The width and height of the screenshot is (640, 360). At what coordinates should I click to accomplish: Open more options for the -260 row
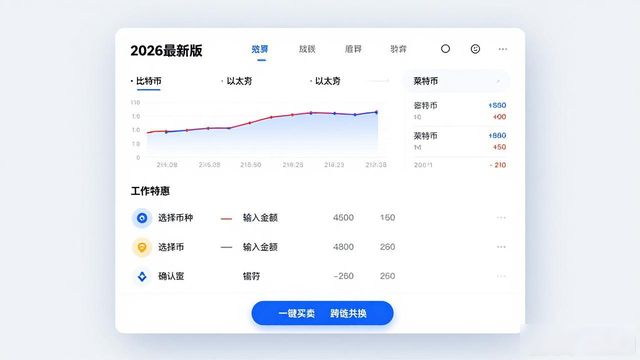[501, 276]
